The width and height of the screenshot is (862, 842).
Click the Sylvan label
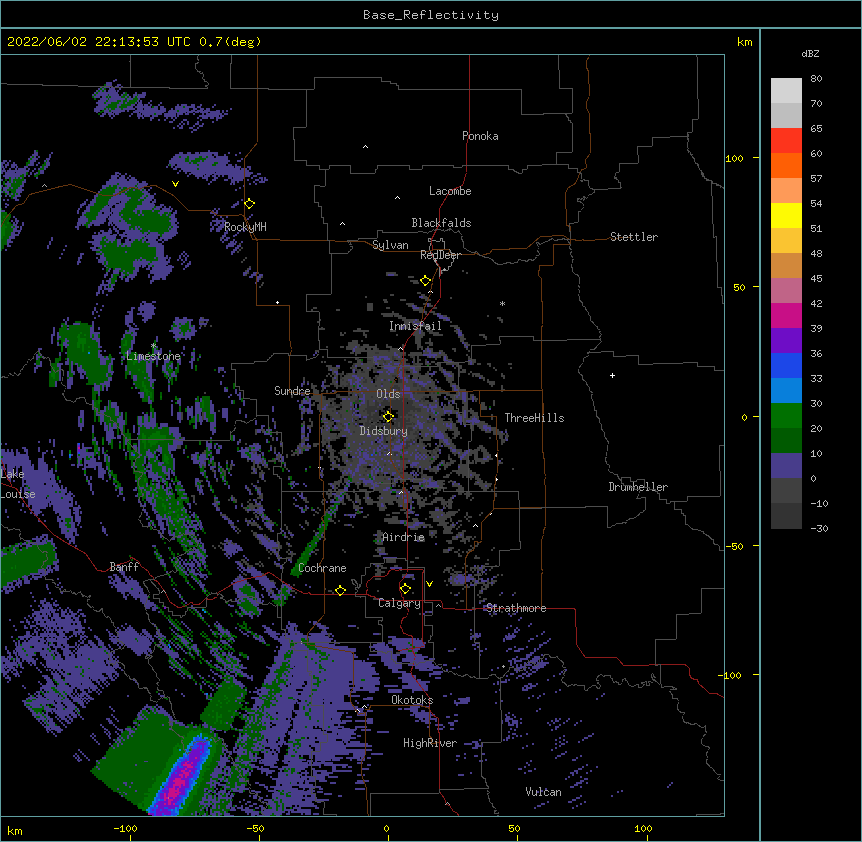click(x=390, y=245)
